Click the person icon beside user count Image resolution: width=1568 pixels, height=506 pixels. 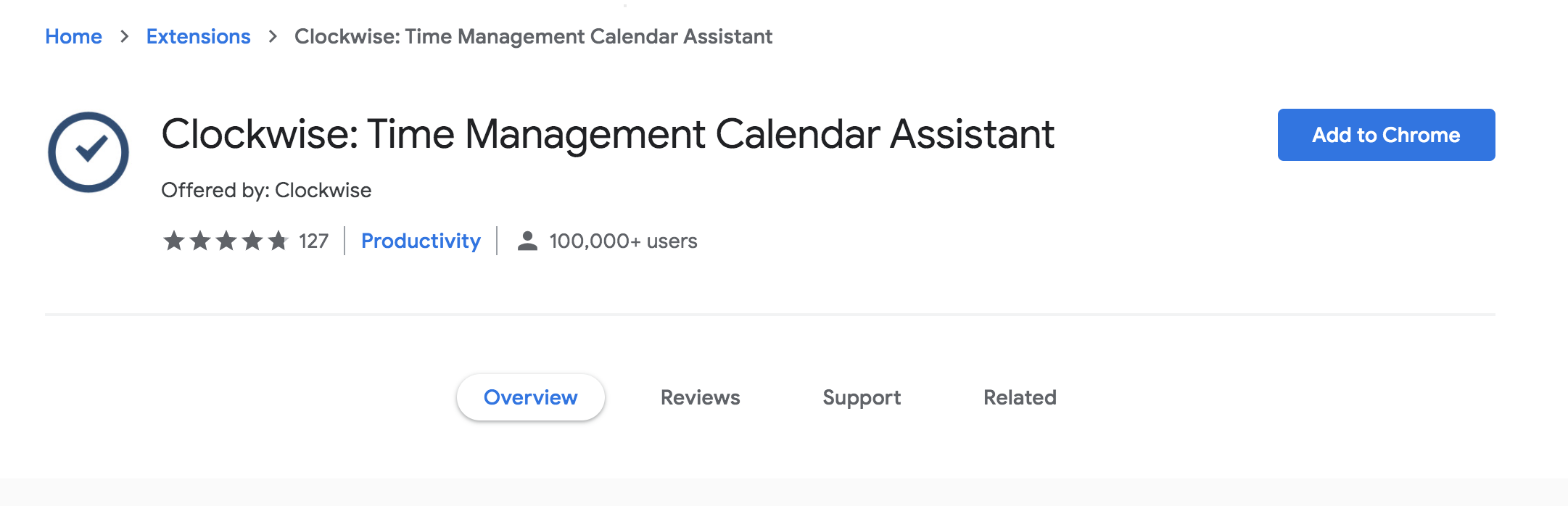[x=527, y=241]
